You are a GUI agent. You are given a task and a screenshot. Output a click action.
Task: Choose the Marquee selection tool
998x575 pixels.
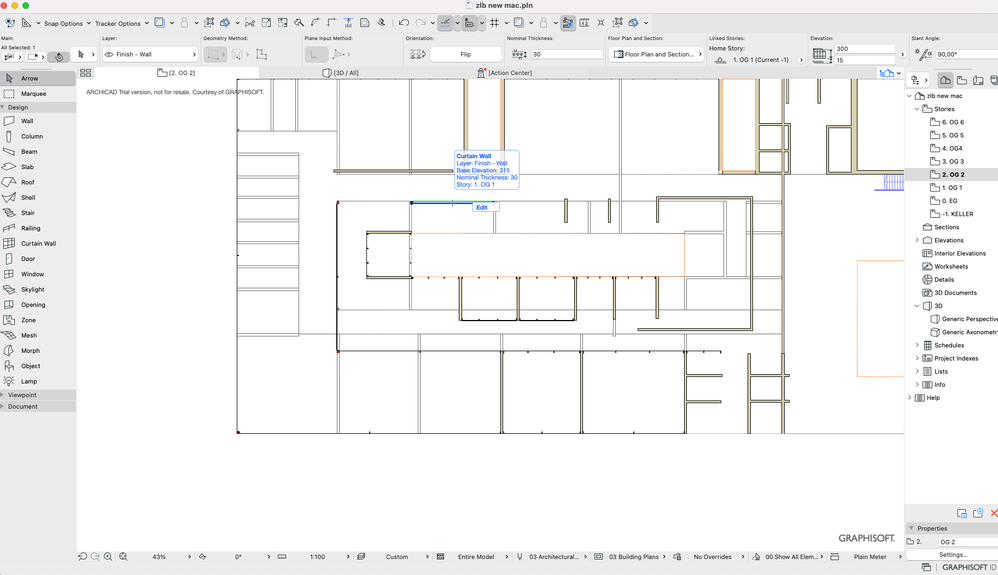pyautogui.click(x=32, y=94)
